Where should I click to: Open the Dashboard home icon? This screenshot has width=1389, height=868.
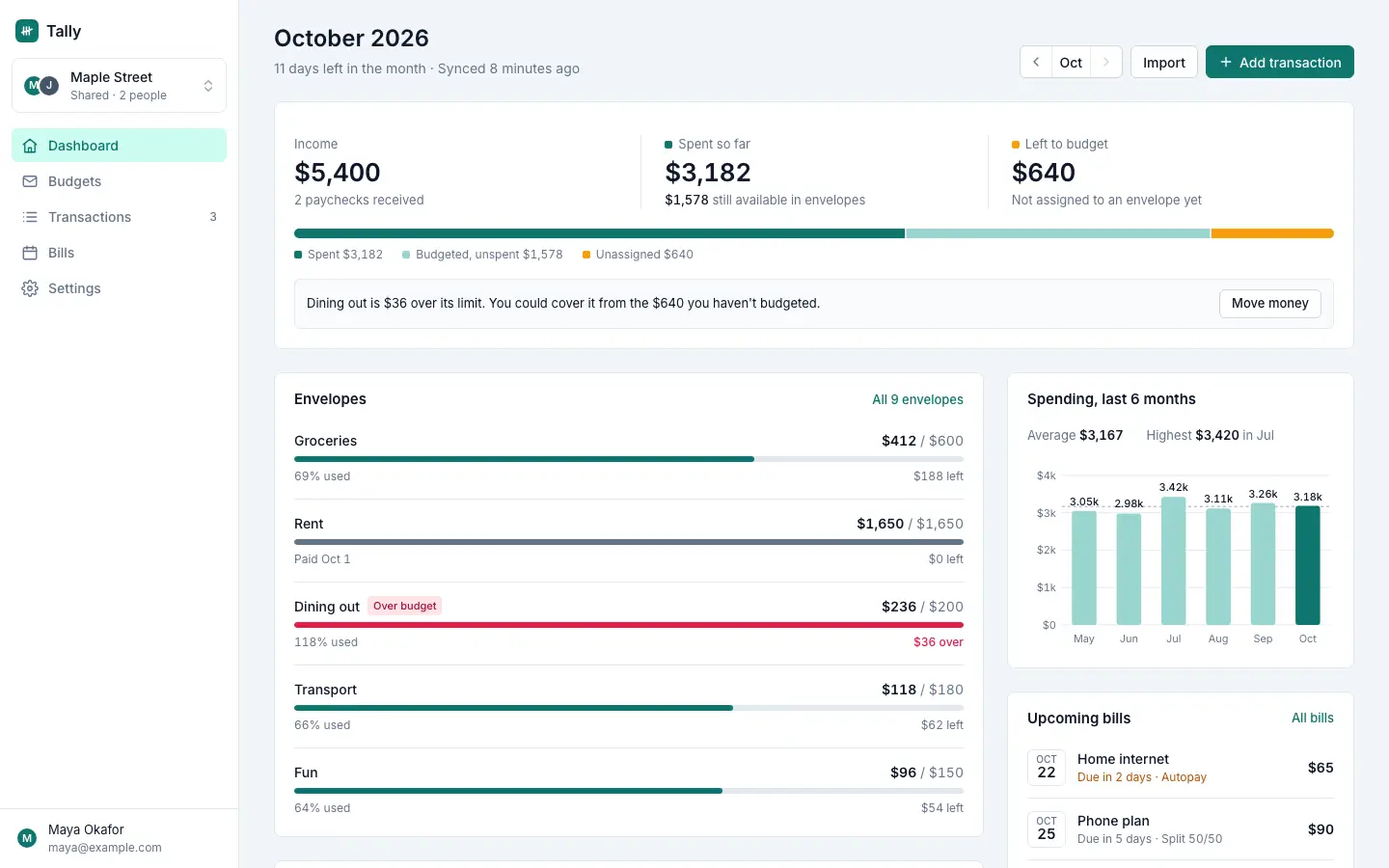30,146
